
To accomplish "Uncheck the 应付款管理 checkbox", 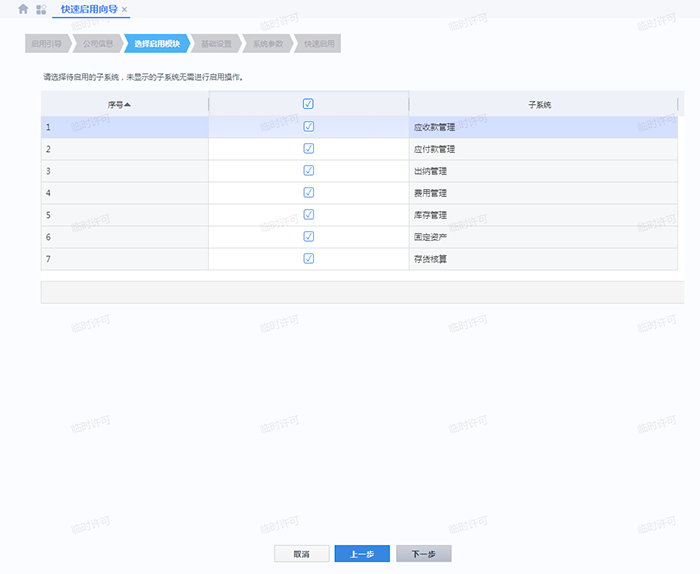I will [308, 149].
